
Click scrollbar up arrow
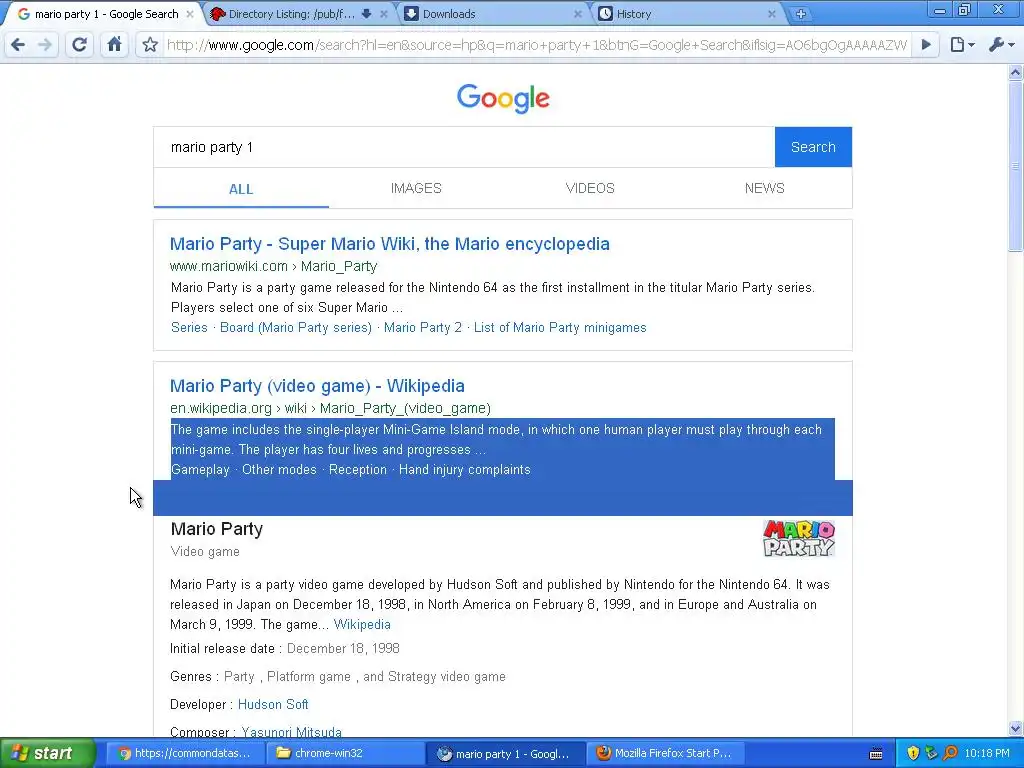(1016, 72)
